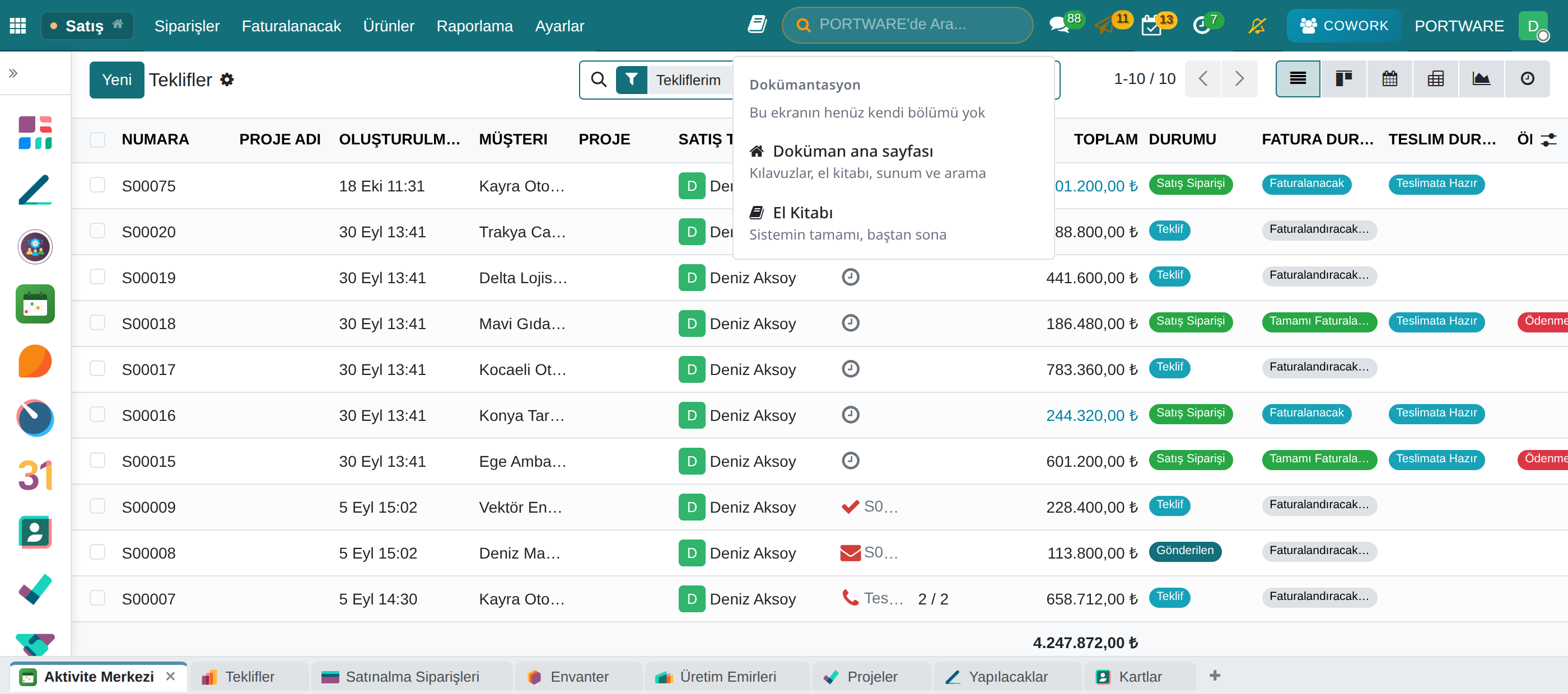The height and width of the screenshot is (694, 1568).
Task: Open the optional columns settings dropdown
Action: (1548, 140)
